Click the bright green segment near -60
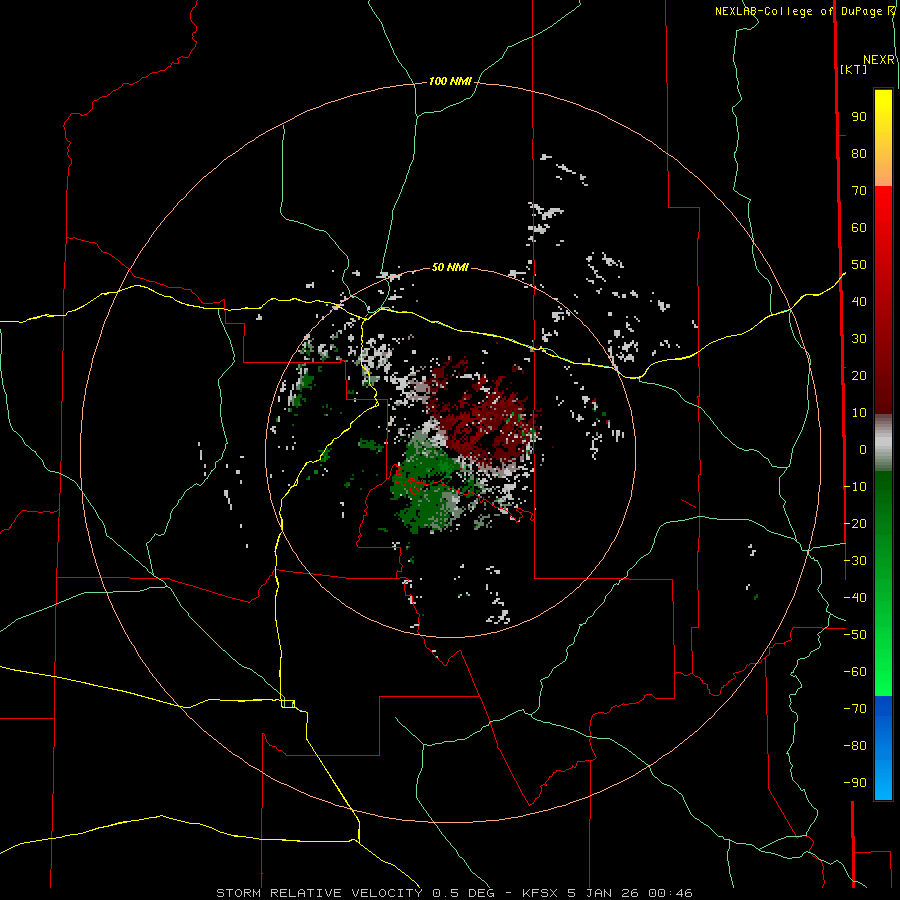This screenshot has width=900, height=900. pos(883,672)
